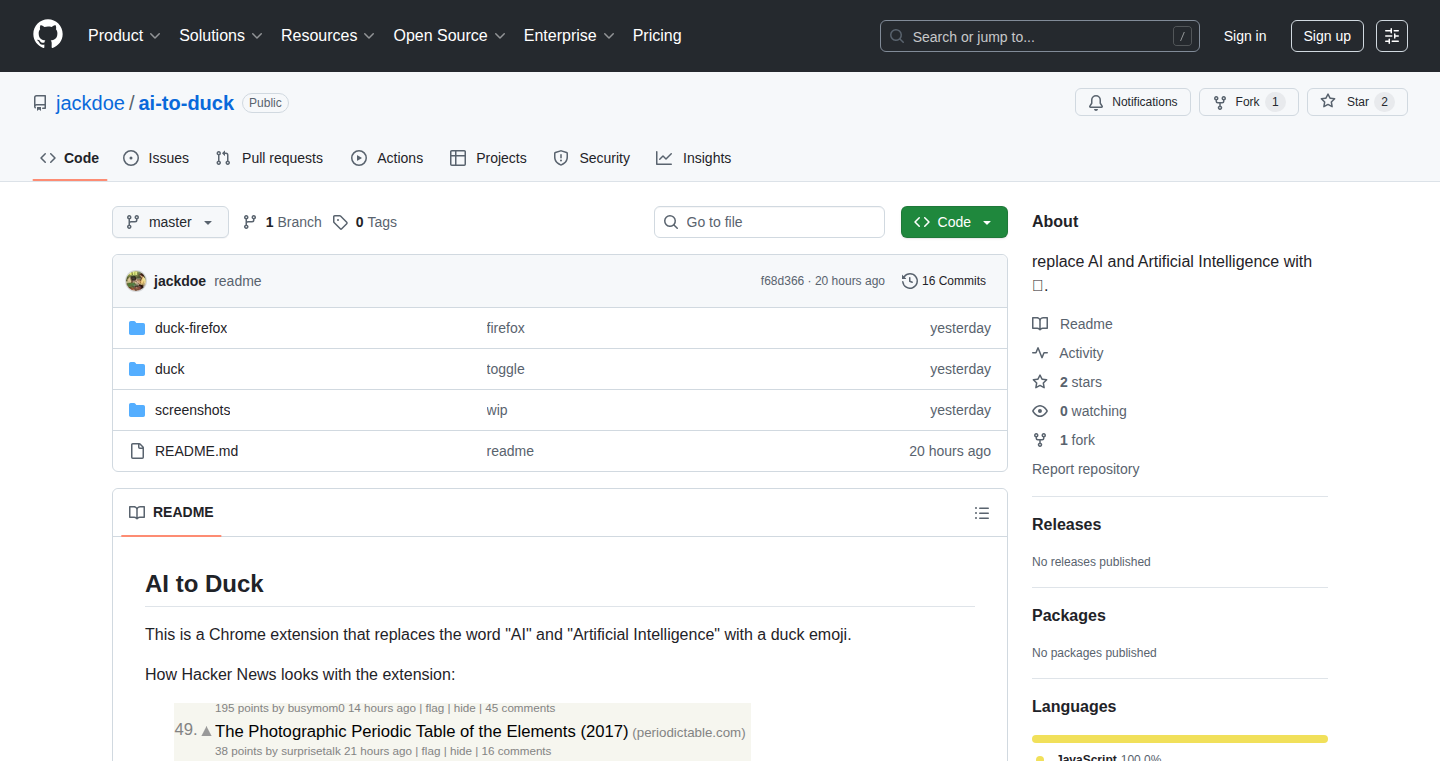Open the README.md file
Image resolution: width=1440 pixels, height=761 pixels.
(197, 451)
